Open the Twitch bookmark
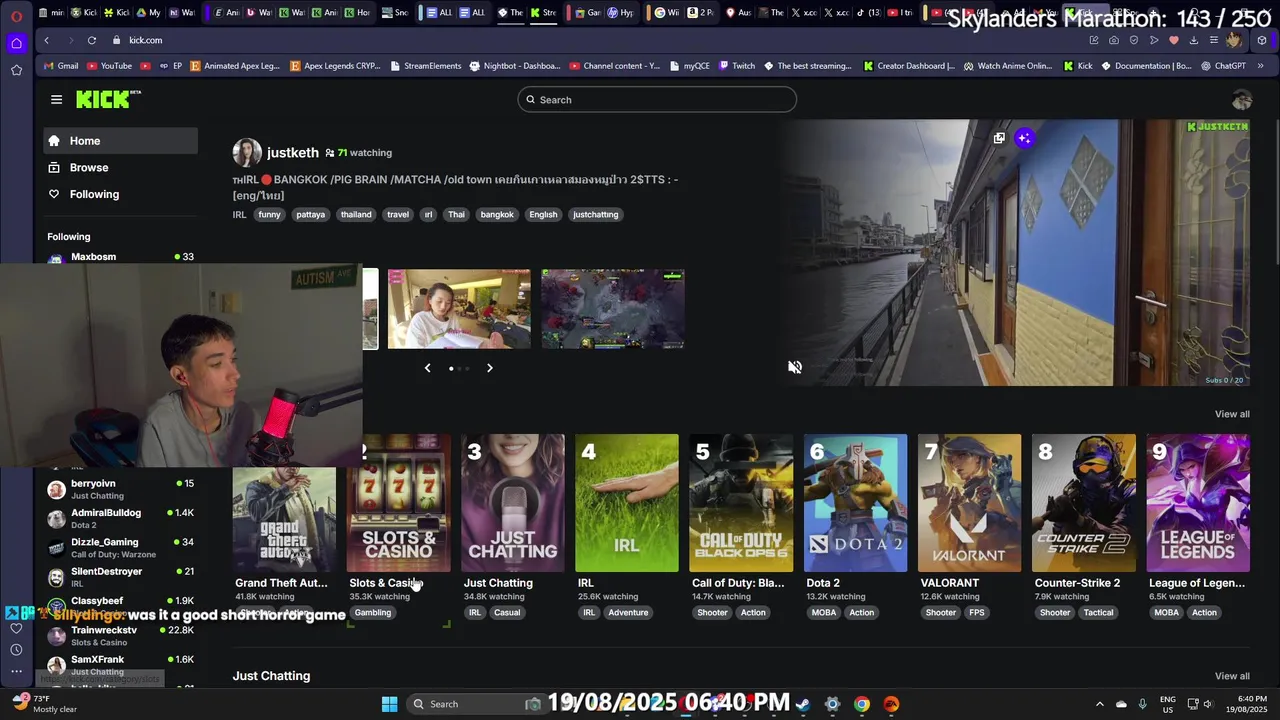This screenshot has width=1280, height=720. [x=736, y=66]
